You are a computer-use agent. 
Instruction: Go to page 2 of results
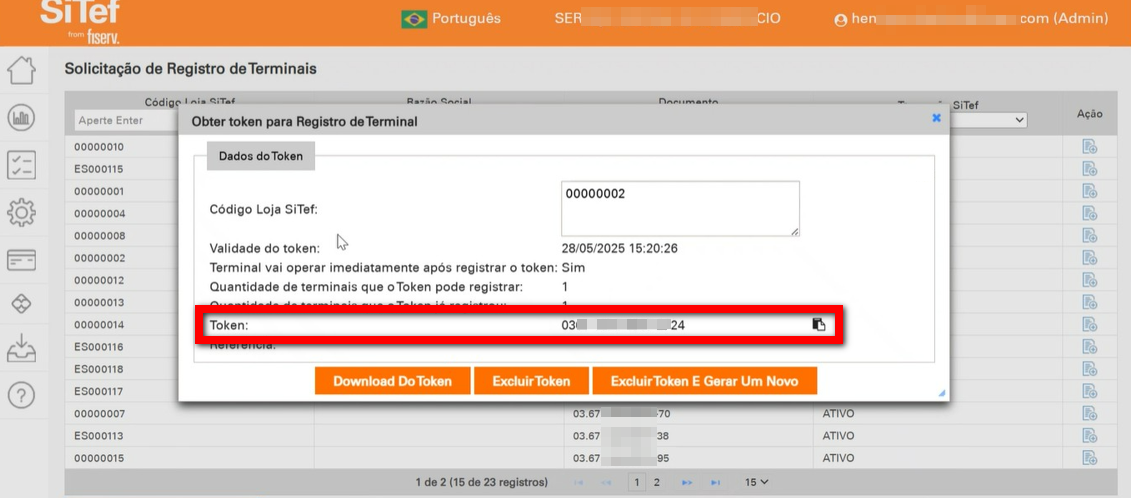[657, 482]
